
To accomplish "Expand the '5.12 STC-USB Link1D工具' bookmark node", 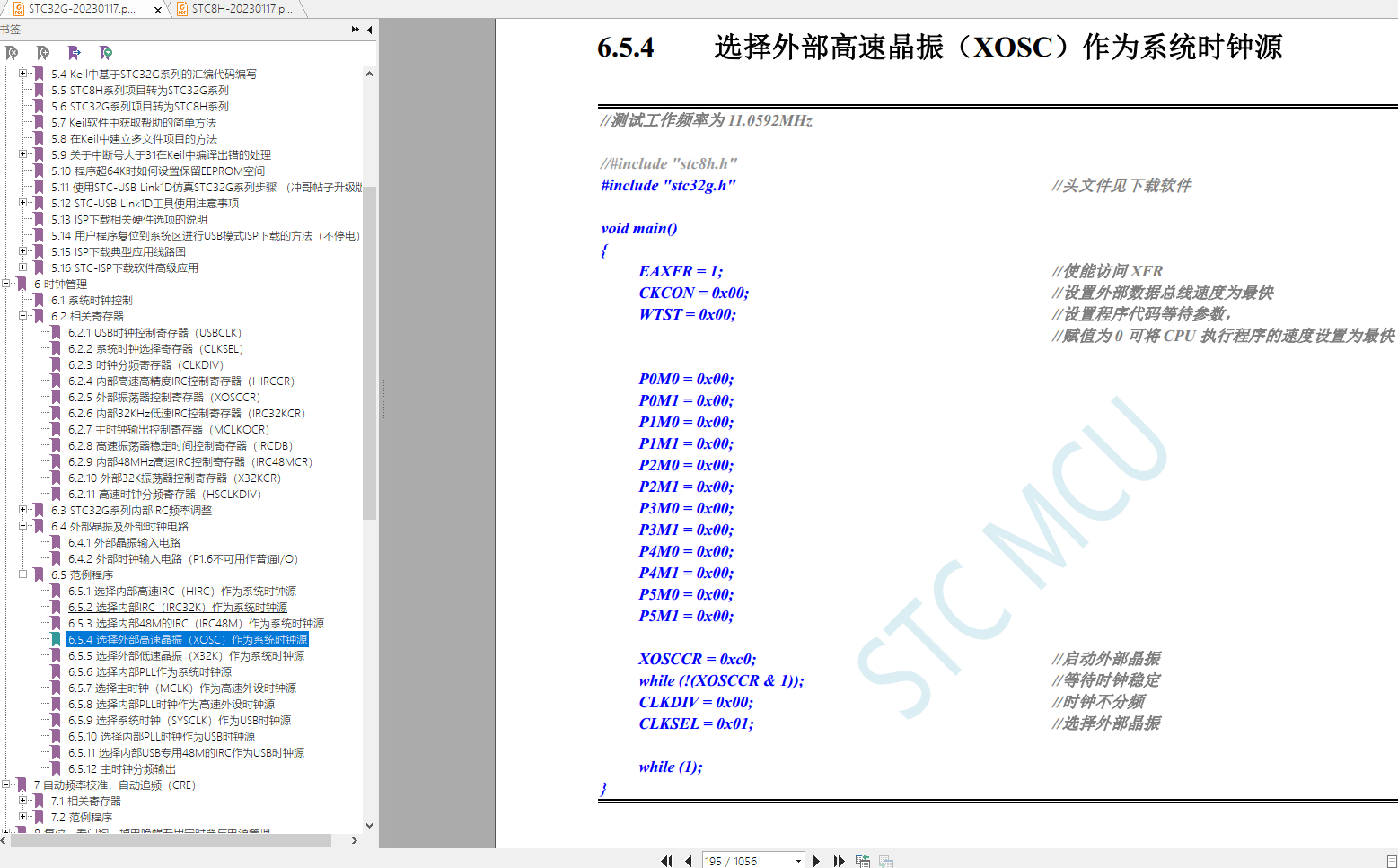I will pos(22,203).
